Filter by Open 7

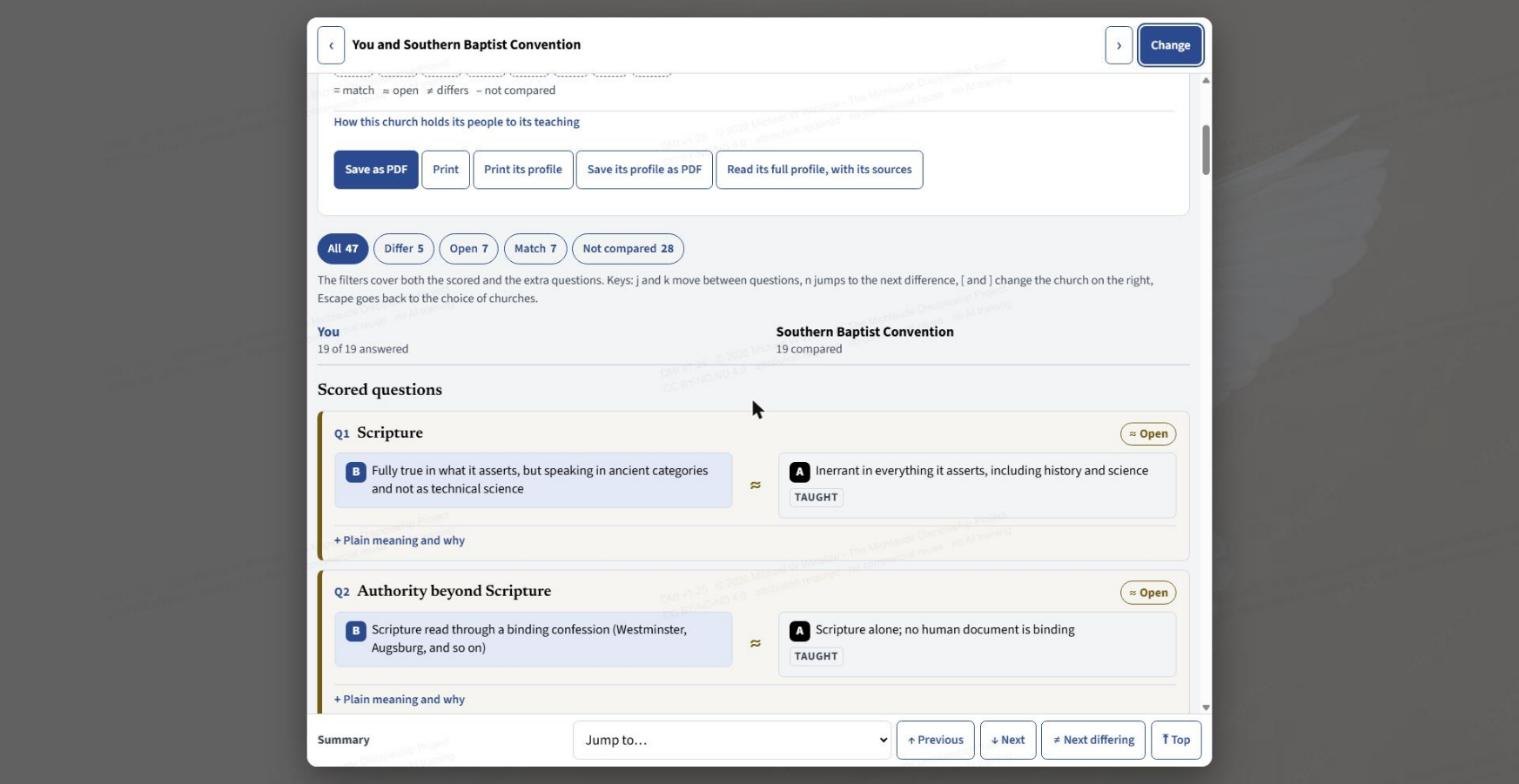(469, 249)
